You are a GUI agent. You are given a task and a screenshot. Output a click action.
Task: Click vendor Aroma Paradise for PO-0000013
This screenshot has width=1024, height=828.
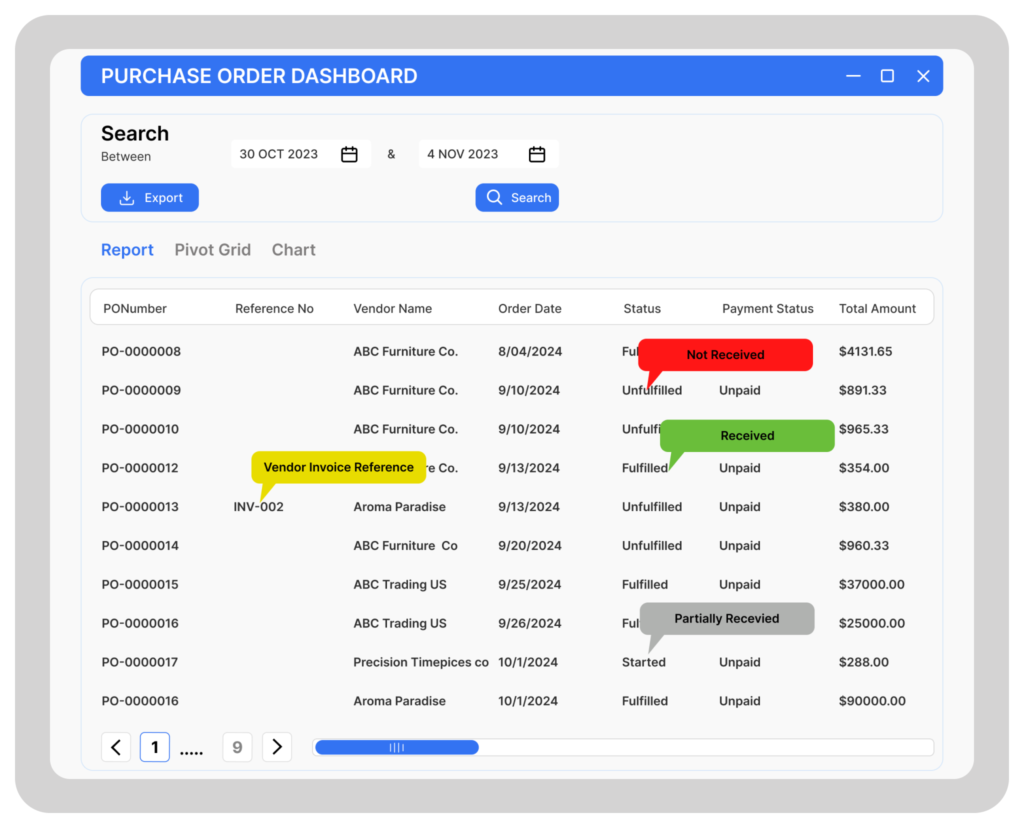[400, 507]
